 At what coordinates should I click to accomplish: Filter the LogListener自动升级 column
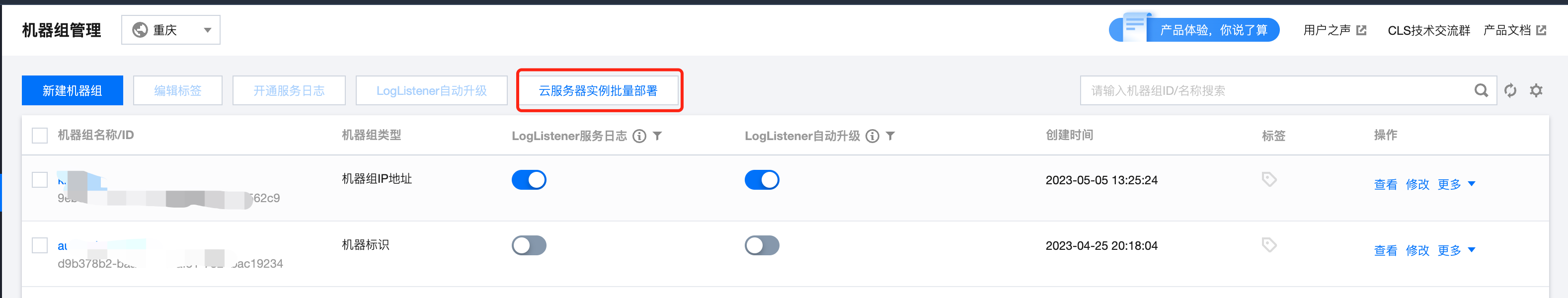890,136
